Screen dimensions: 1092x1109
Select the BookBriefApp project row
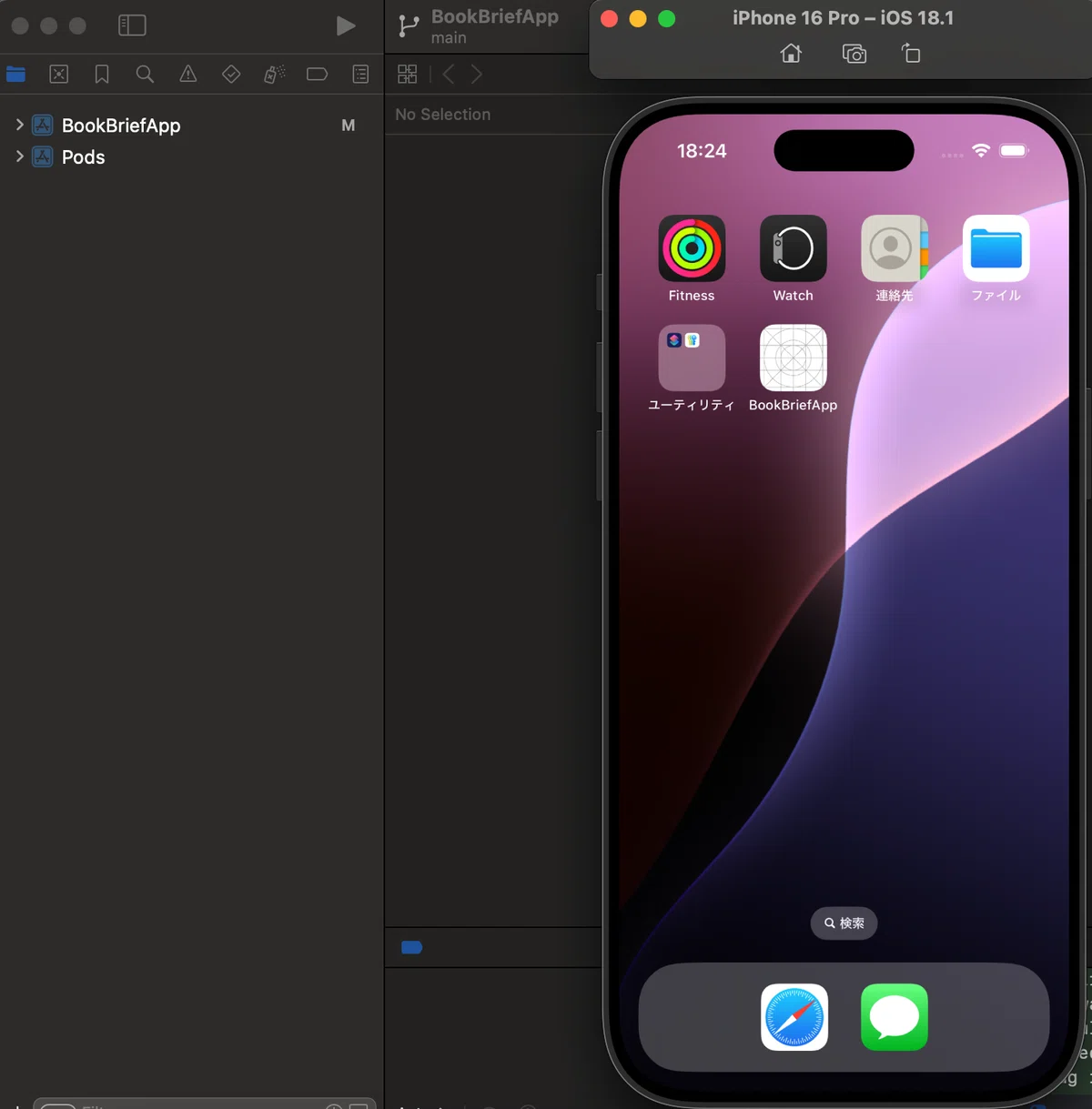(191, 126)
